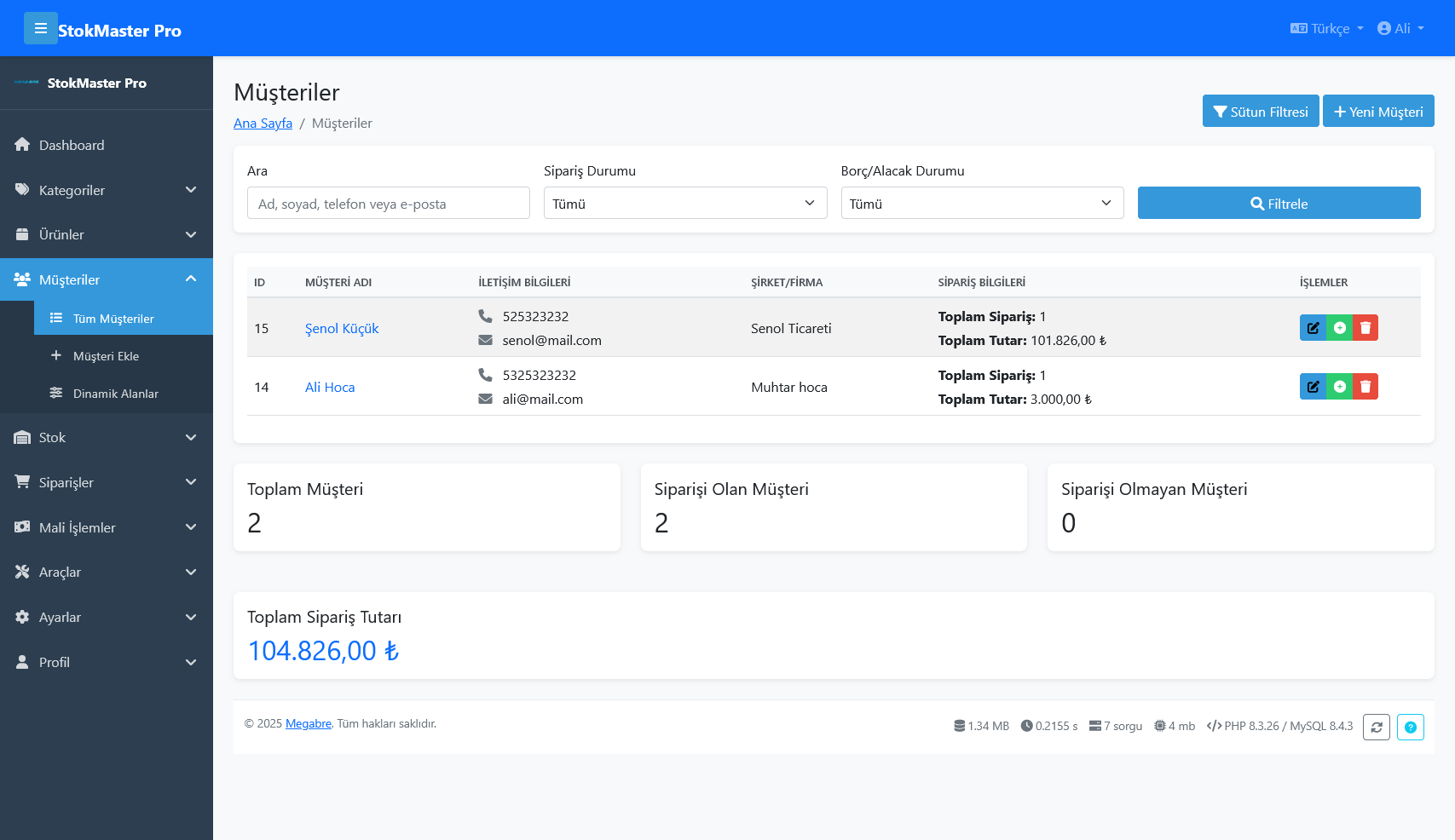
Task: Open the Borç/Alacak Durumu dropdown
Action: (x=981, y=203)
